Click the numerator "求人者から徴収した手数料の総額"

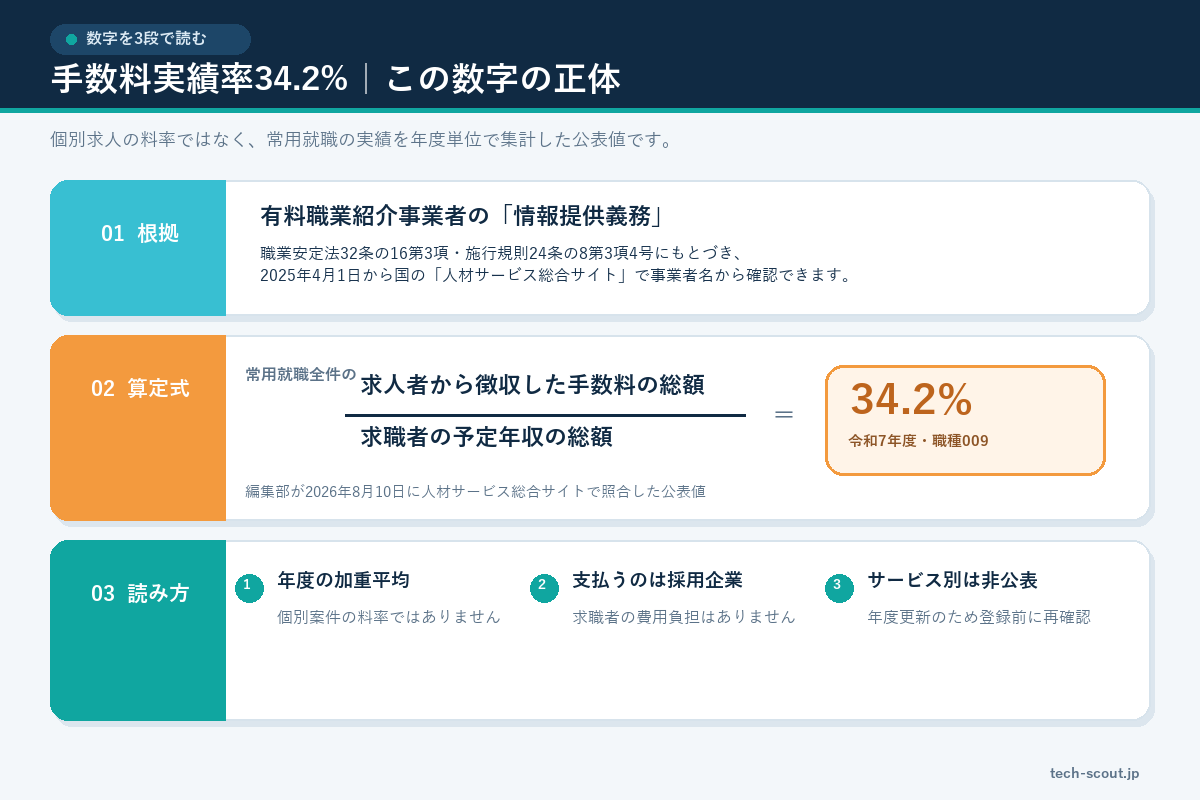click(x=532, y=385)
